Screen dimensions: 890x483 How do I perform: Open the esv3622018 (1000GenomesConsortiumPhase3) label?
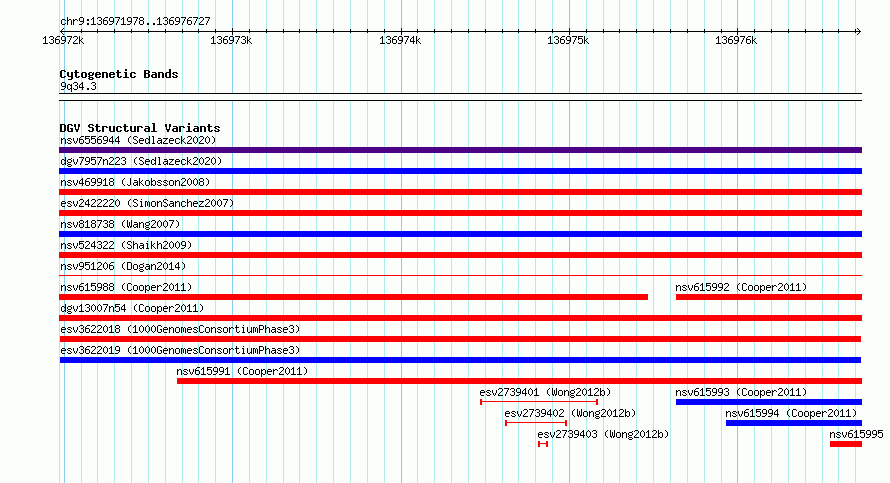coord(180,329)
